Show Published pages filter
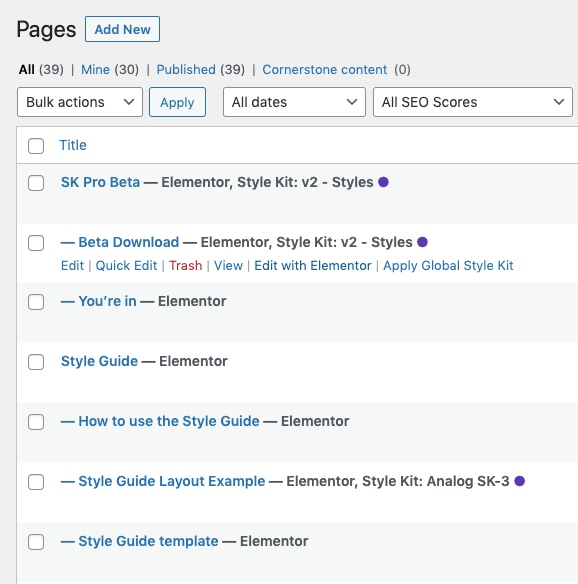The image size is (578, 584). tap(186, 70)
